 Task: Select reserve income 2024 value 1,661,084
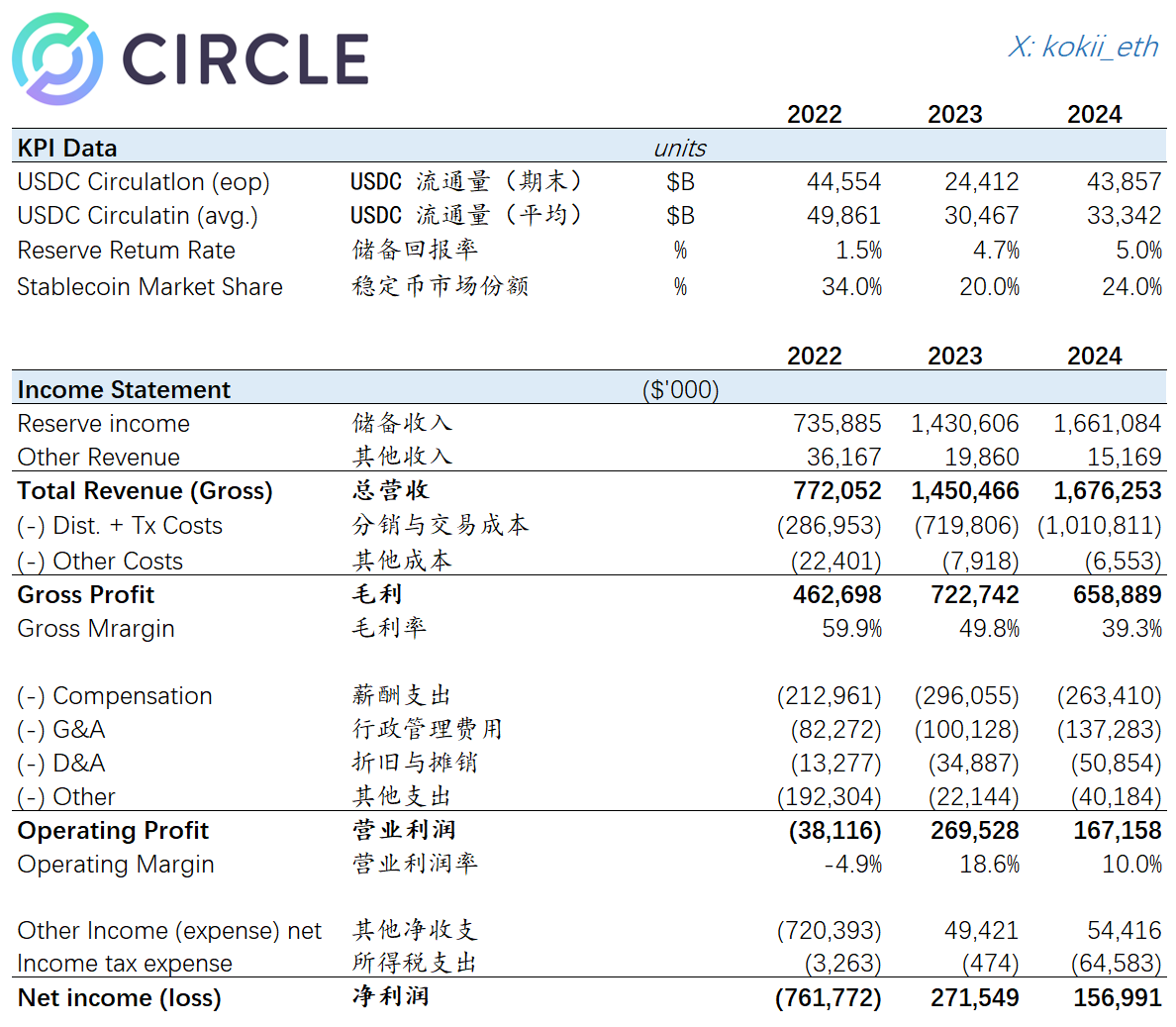(x=1107, y=423)
